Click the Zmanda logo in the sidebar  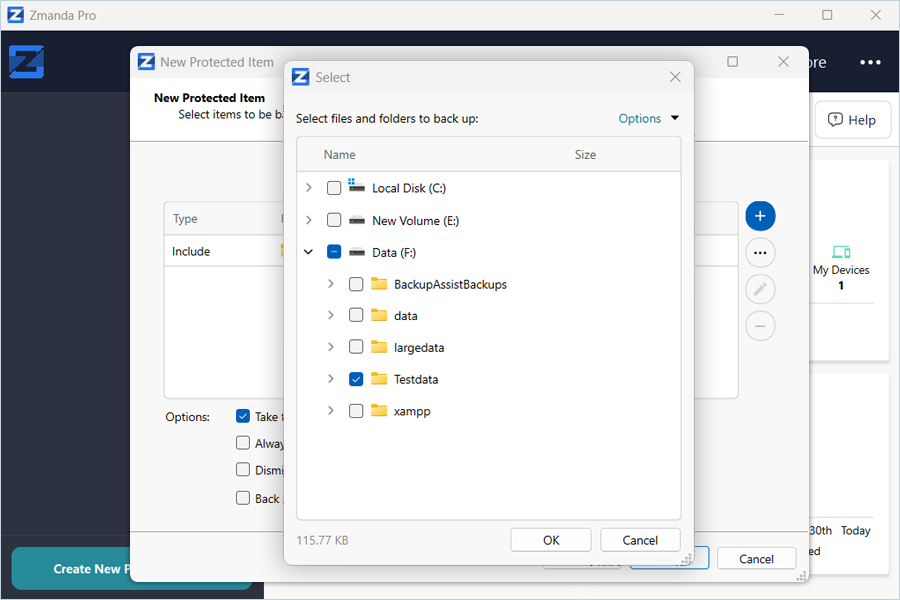click(26, 62)
